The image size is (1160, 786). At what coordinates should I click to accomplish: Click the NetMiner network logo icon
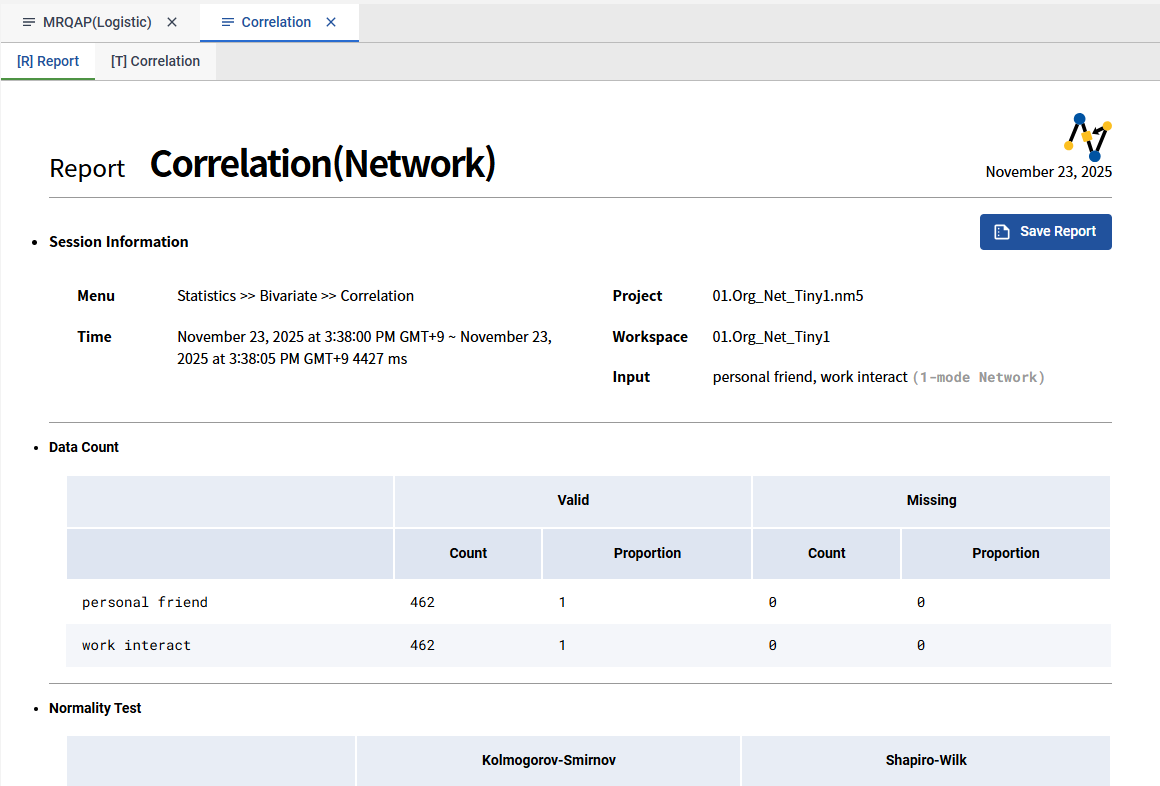tap(1088, 137)
